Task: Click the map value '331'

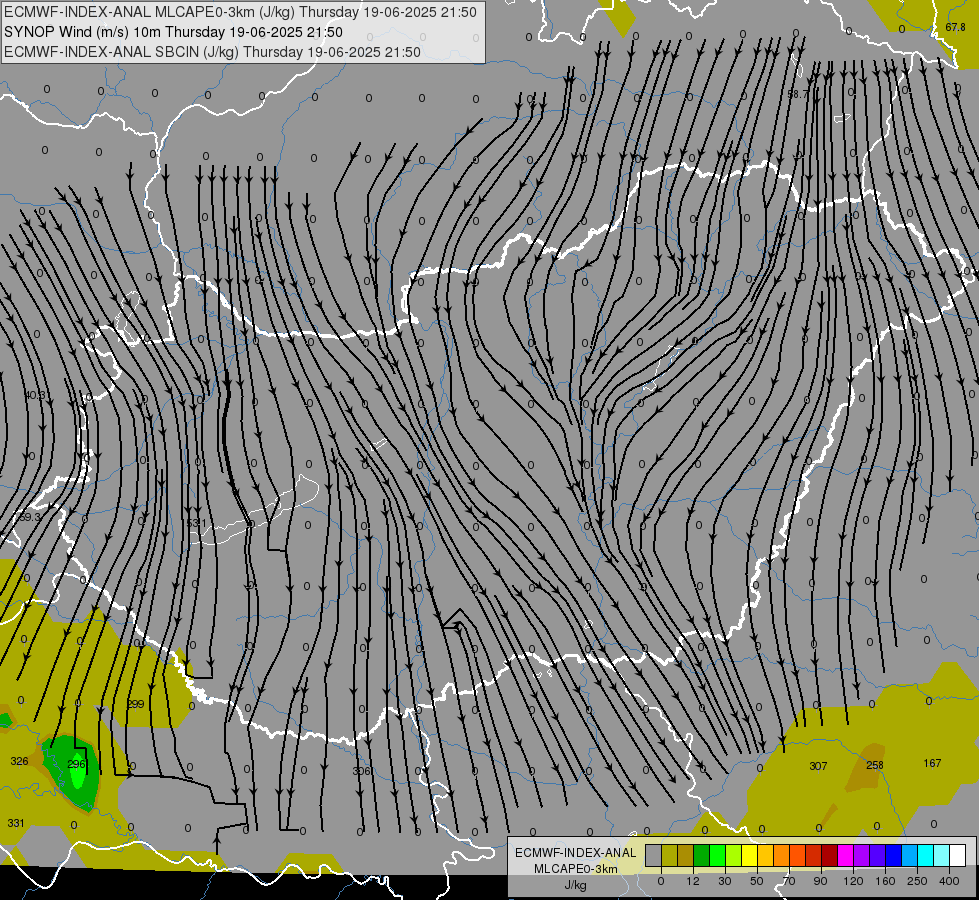Action: coord(16,823)
